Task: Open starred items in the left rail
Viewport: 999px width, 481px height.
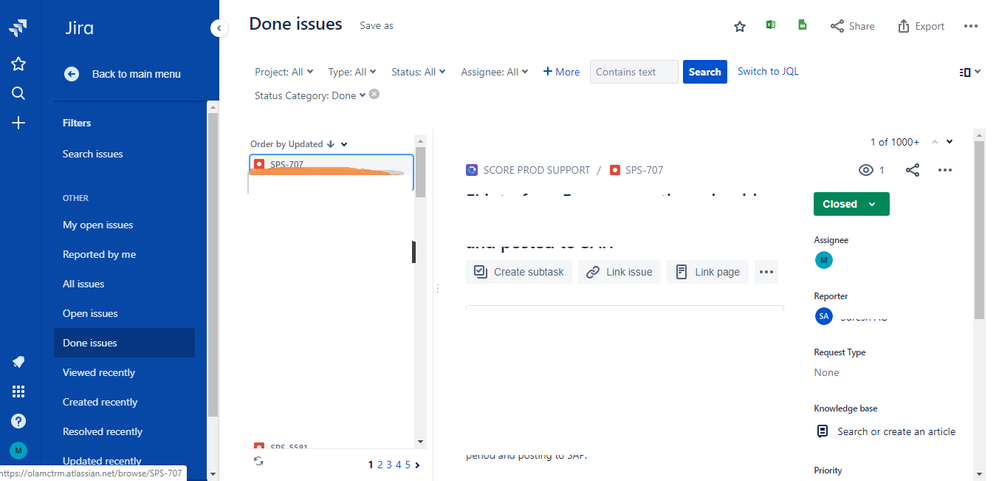Action: tap(18, 64)
